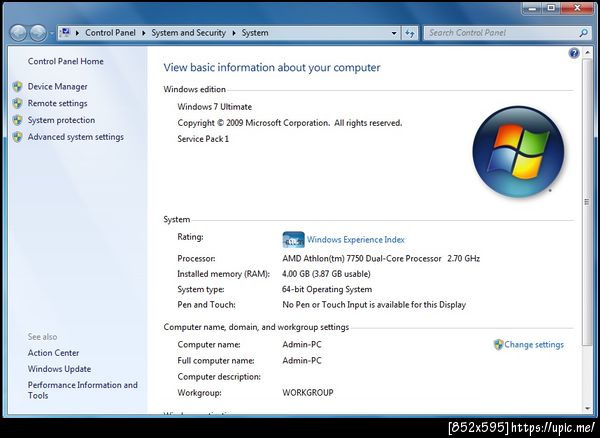Expand the arrow after System and Security

[x=234, y=33]
